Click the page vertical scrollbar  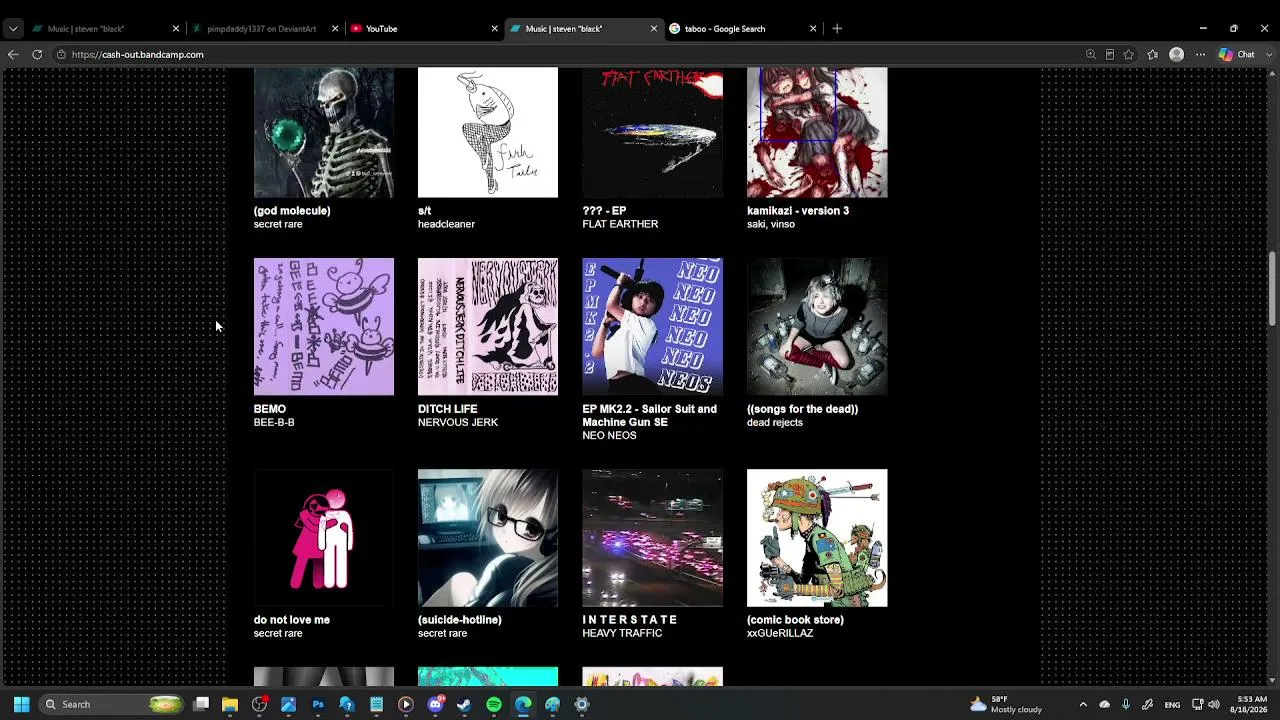pyautogui.click(x=1272, y=289)
